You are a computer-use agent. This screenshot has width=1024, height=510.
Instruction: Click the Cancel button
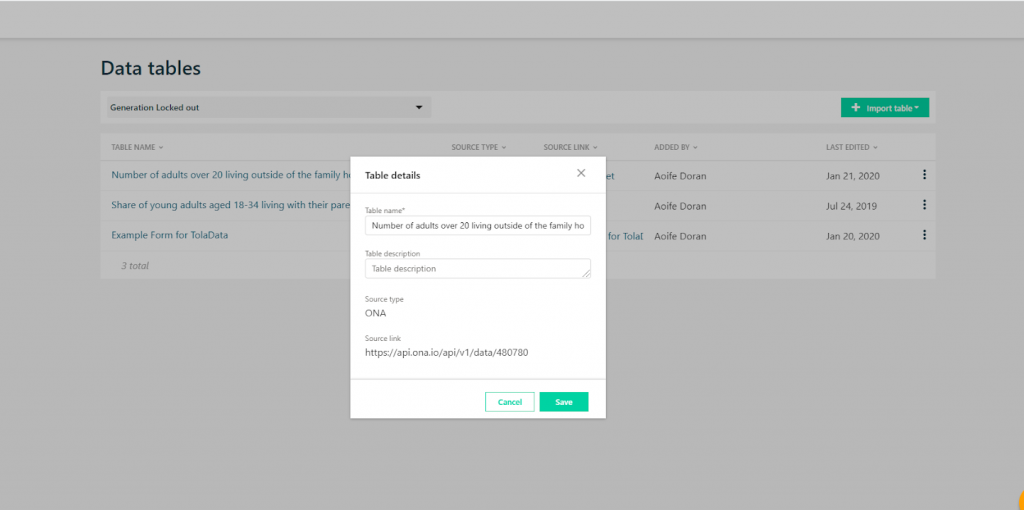[x=509, y=402]
